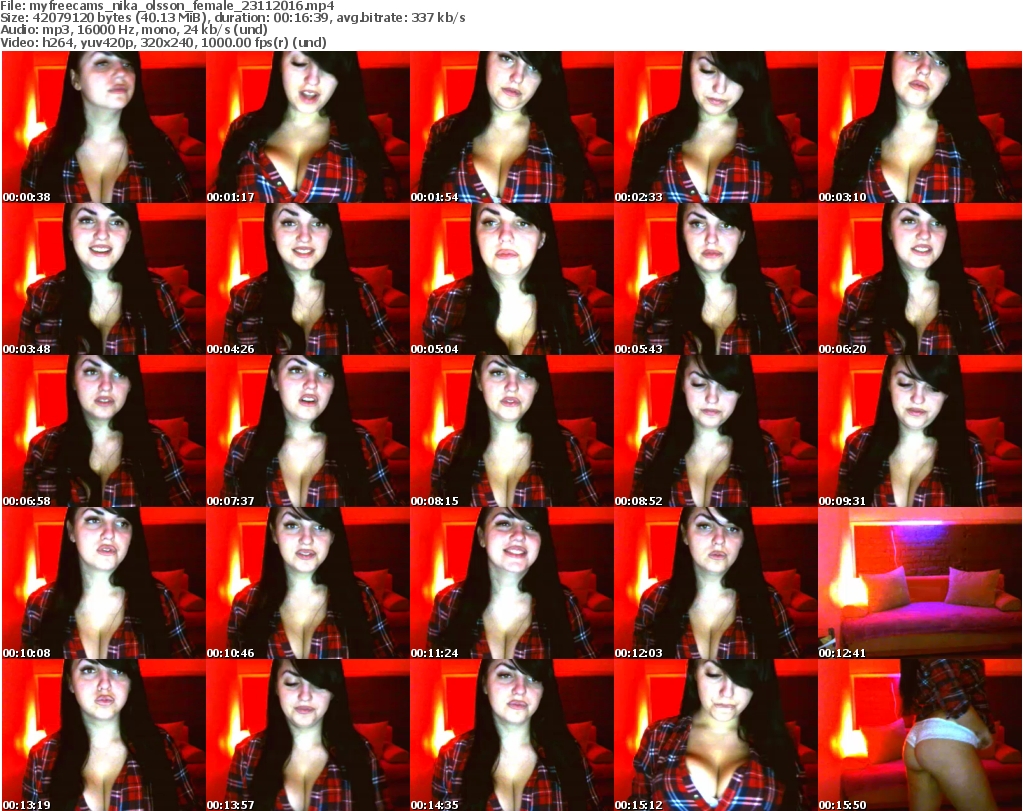Pick the frame stamped 00:10:08
The image size is (1024, 811).
tap(104, 583)
